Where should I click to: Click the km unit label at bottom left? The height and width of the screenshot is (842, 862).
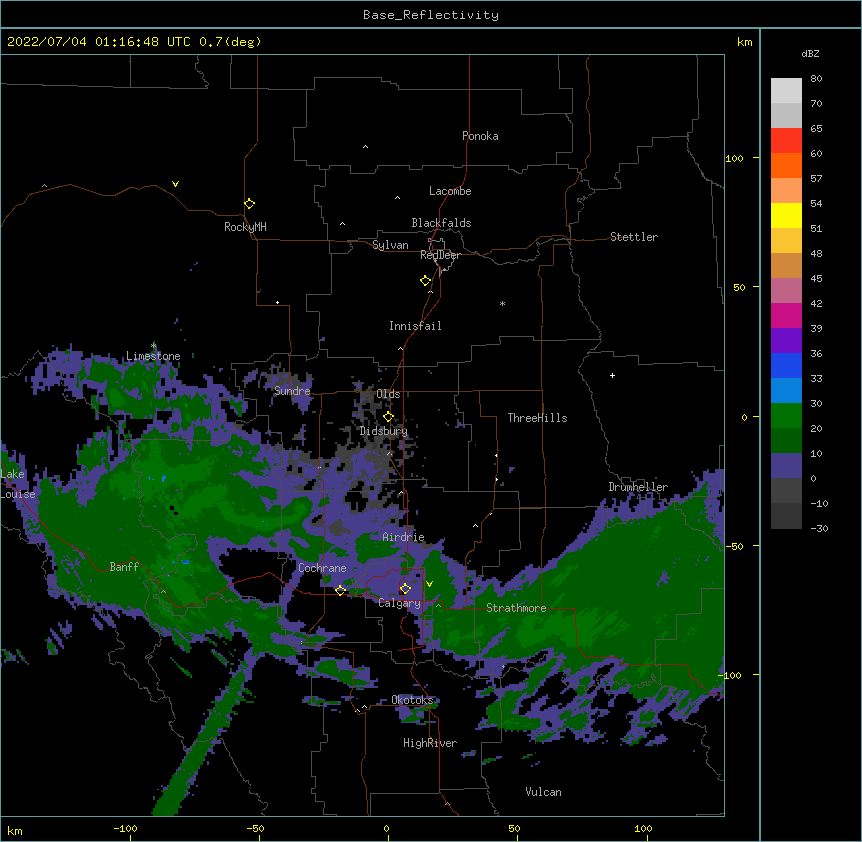pyautogui.click(x=15, y=830)
